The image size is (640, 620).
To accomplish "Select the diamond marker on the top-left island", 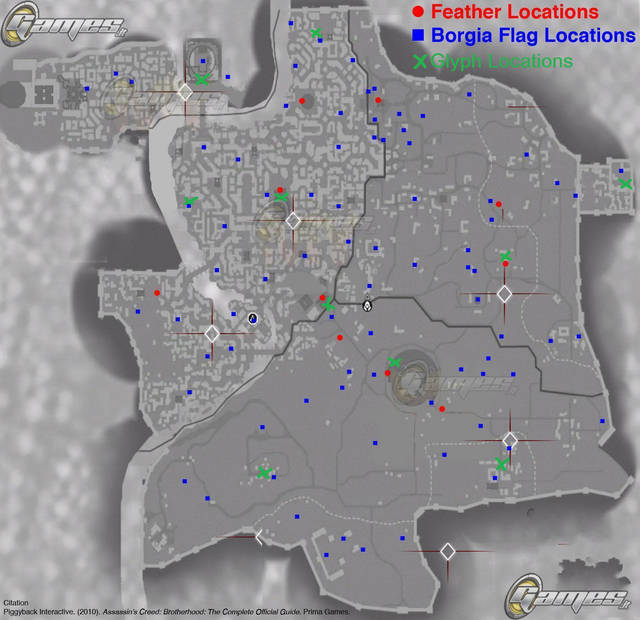I will [185, 93].
